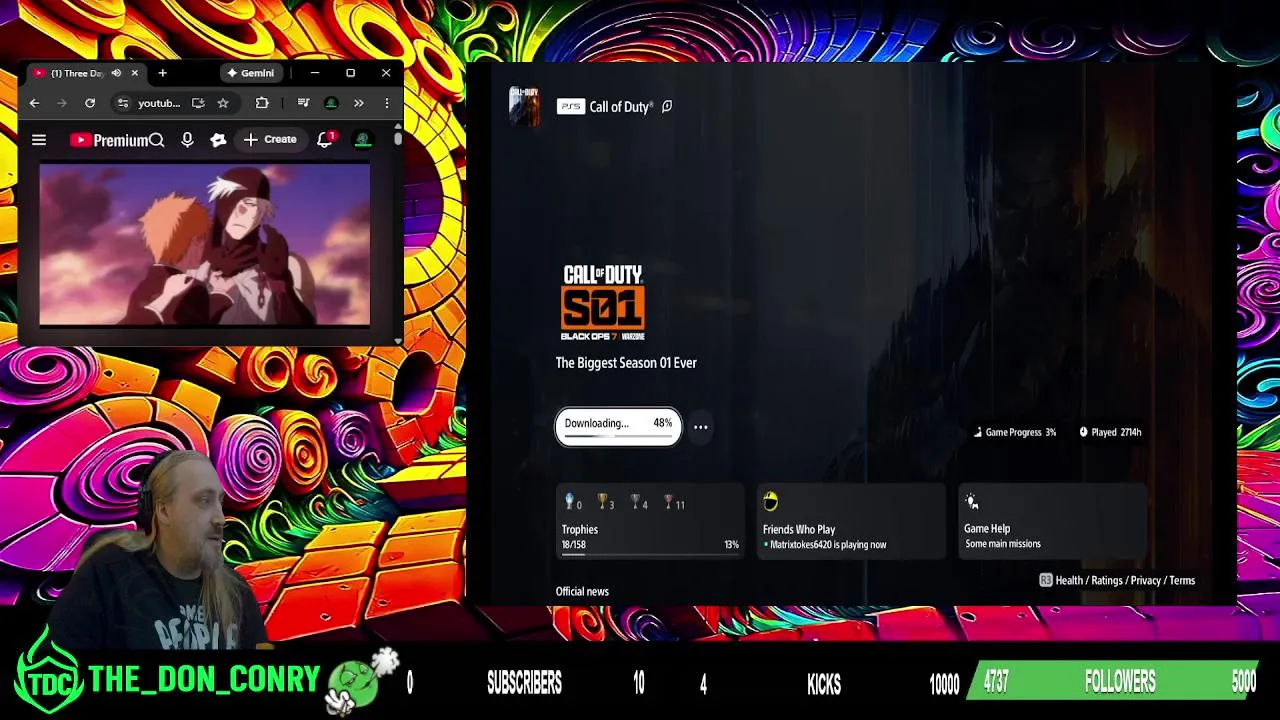Viewport: 1280px width, 720px height.
Task: Reload the YouTube page
Action: click(90, 103)
